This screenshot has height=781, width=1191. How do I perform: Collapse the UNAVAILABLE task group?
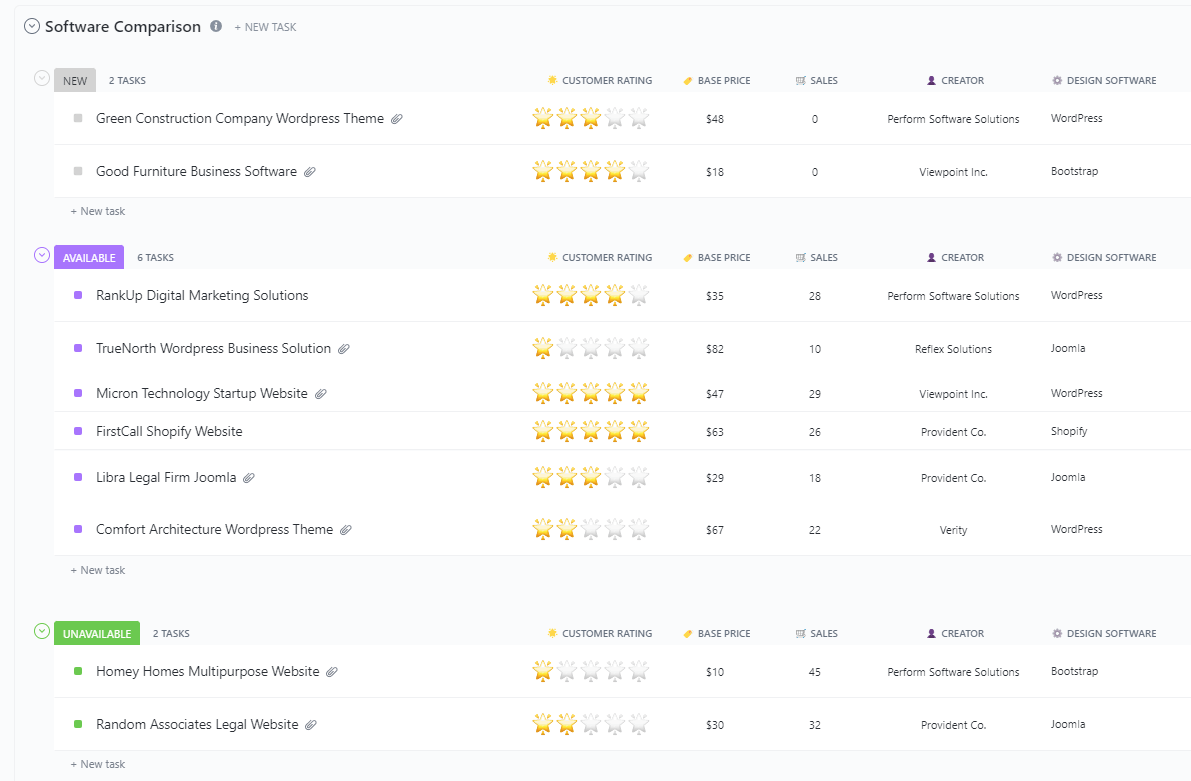pyautogui.click(x=42, y=631)
